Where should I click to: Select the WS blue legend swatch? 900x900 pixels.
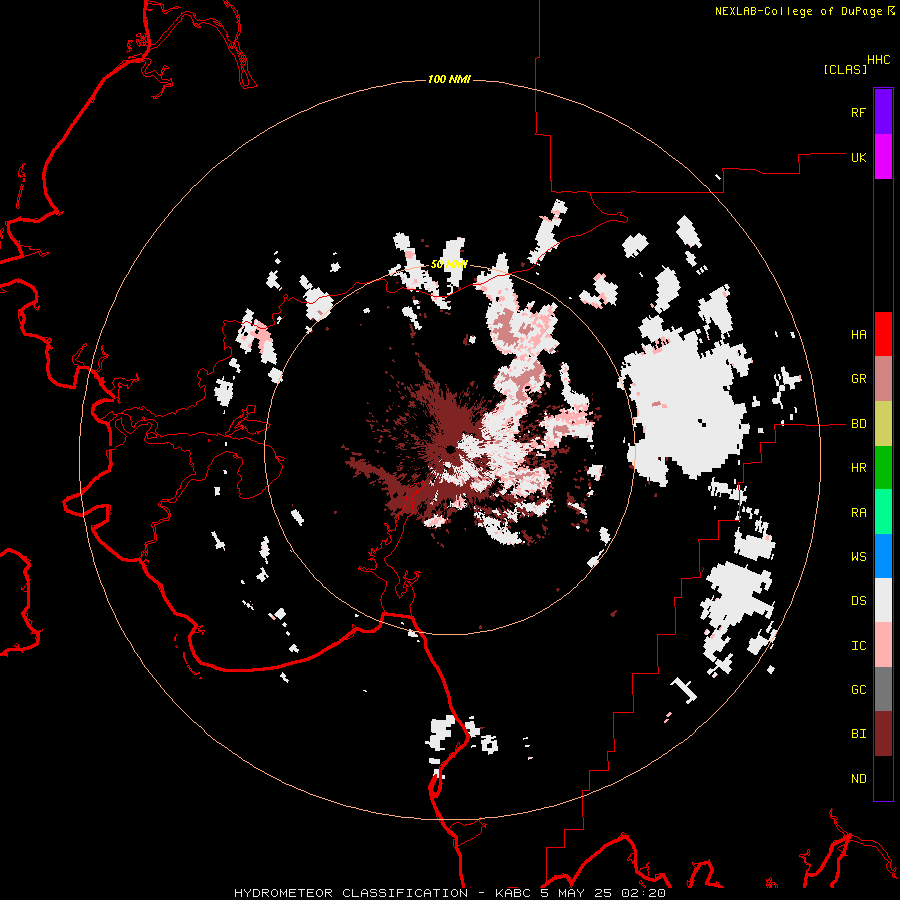pos(883,556)
